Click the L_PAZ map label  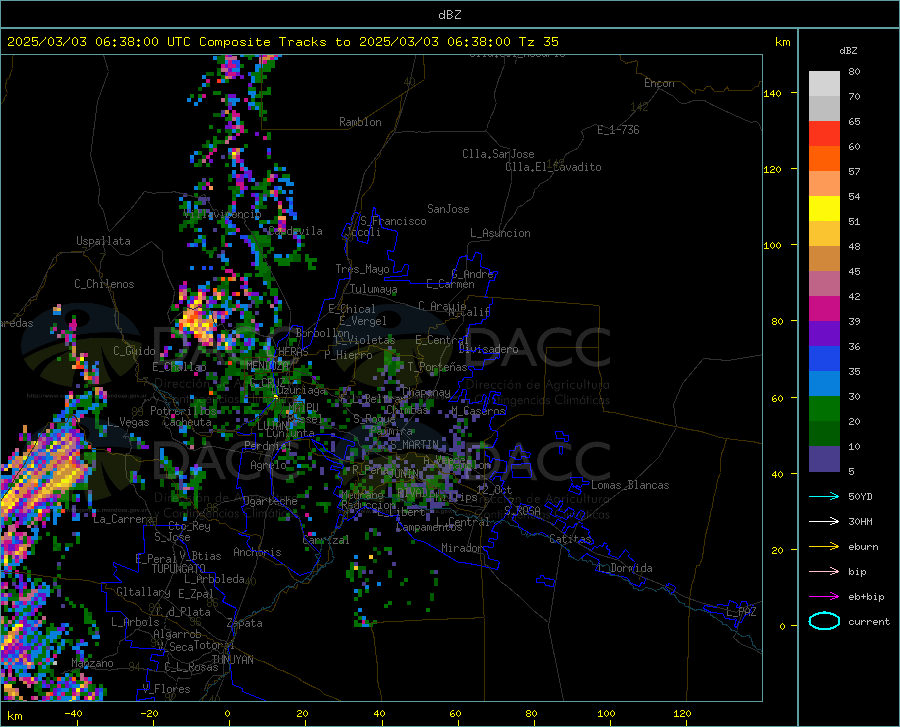click(x=741, y=612)
